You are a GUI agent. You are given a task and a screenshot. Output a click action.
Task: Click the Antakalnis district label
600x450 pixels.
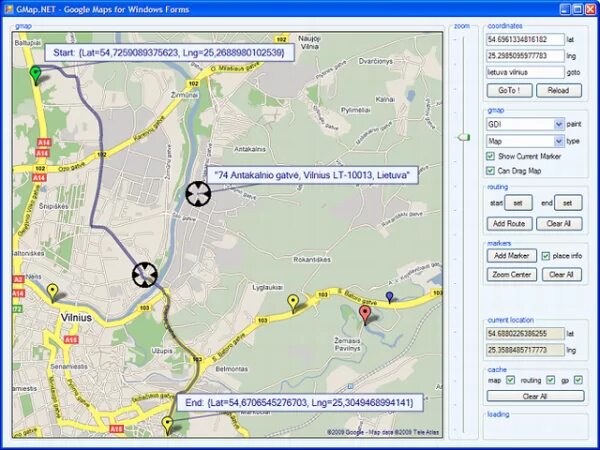tap(250, 149)
